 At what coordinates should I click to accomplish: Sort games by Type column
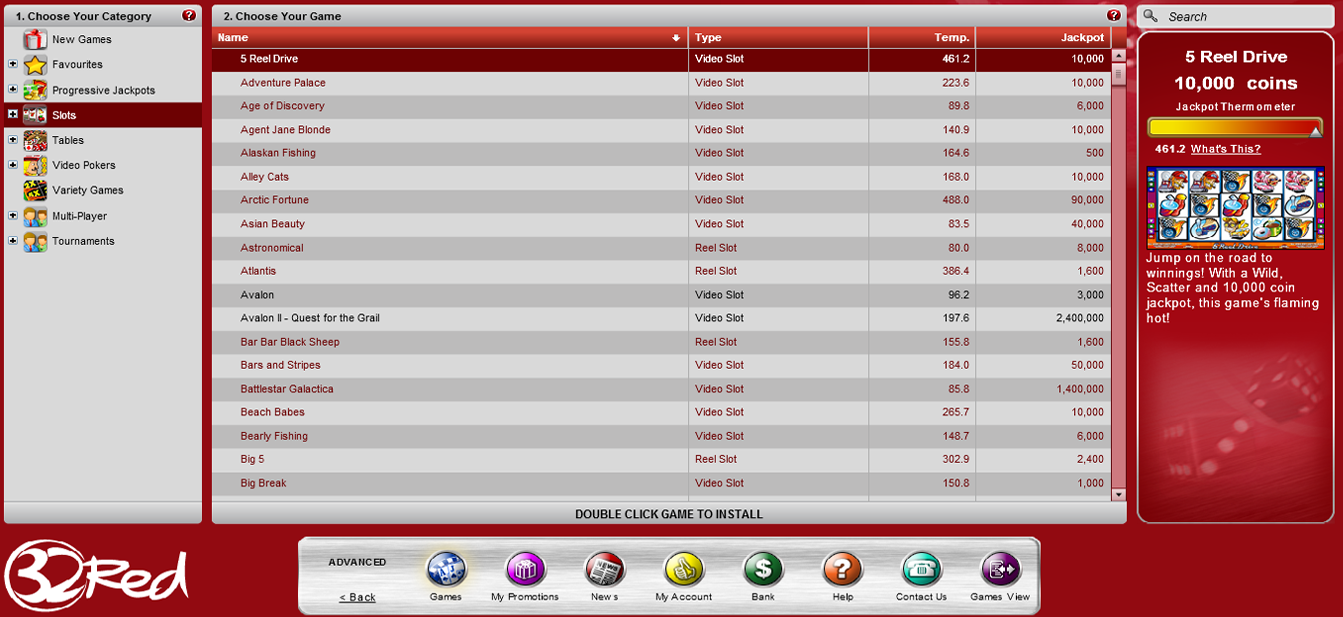[x=778, y=38]
